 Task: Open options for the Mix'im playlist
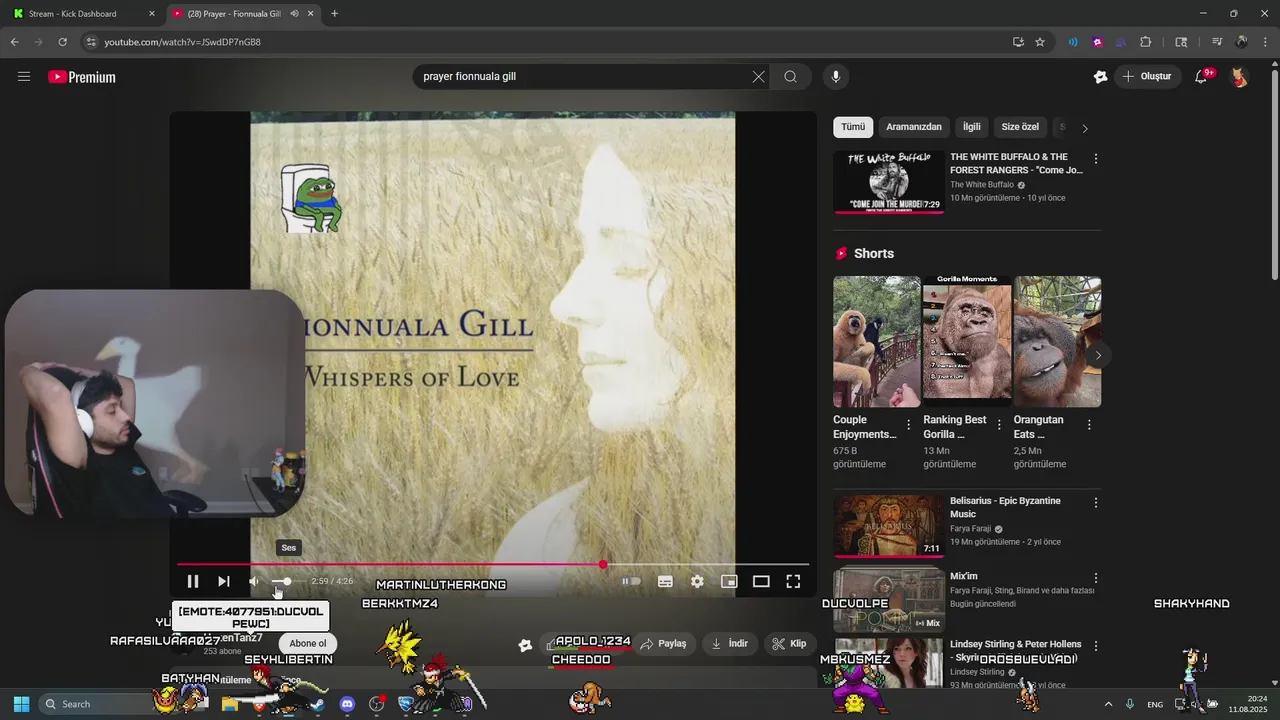[x=1096, y=578]
